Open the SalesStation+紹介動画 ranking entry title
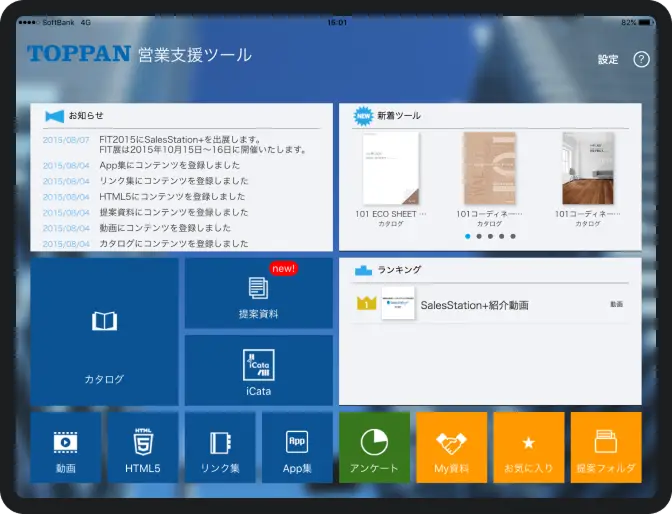The image size is (672, 514). [474, 305]
